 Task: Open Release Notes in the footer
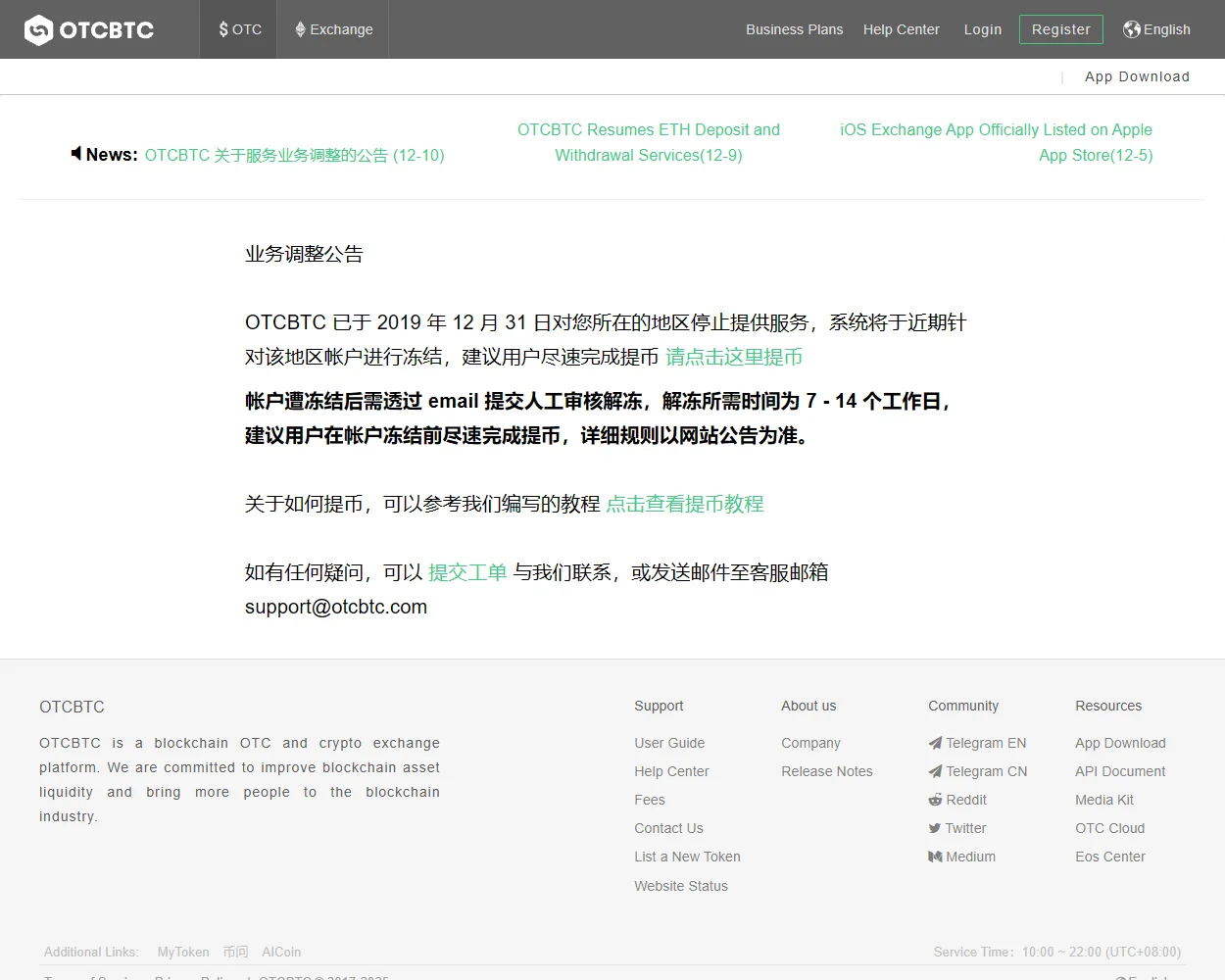point(826,771)
